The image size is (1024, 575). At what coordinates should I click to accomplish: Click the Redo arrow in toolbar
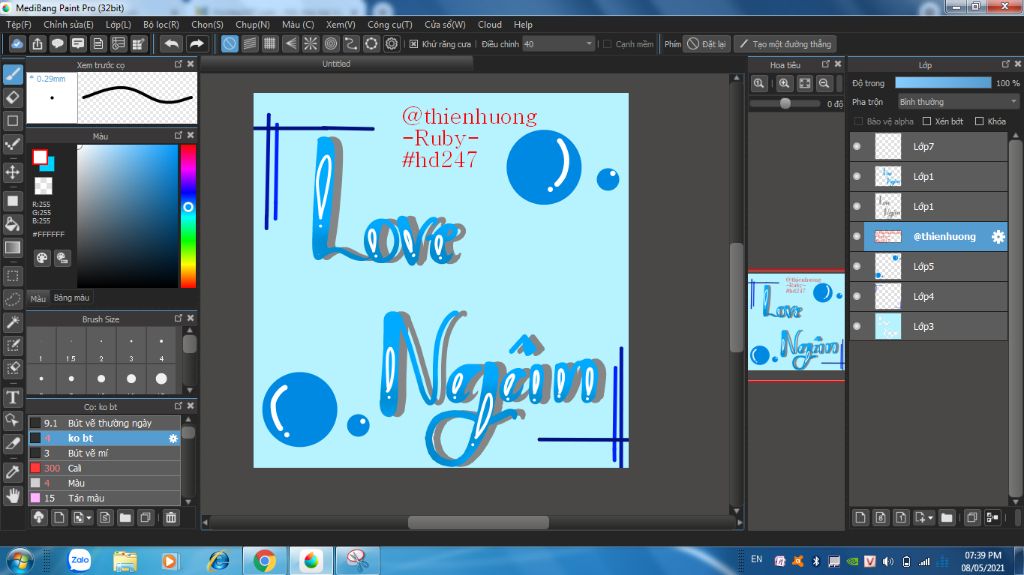pos(196,44)
